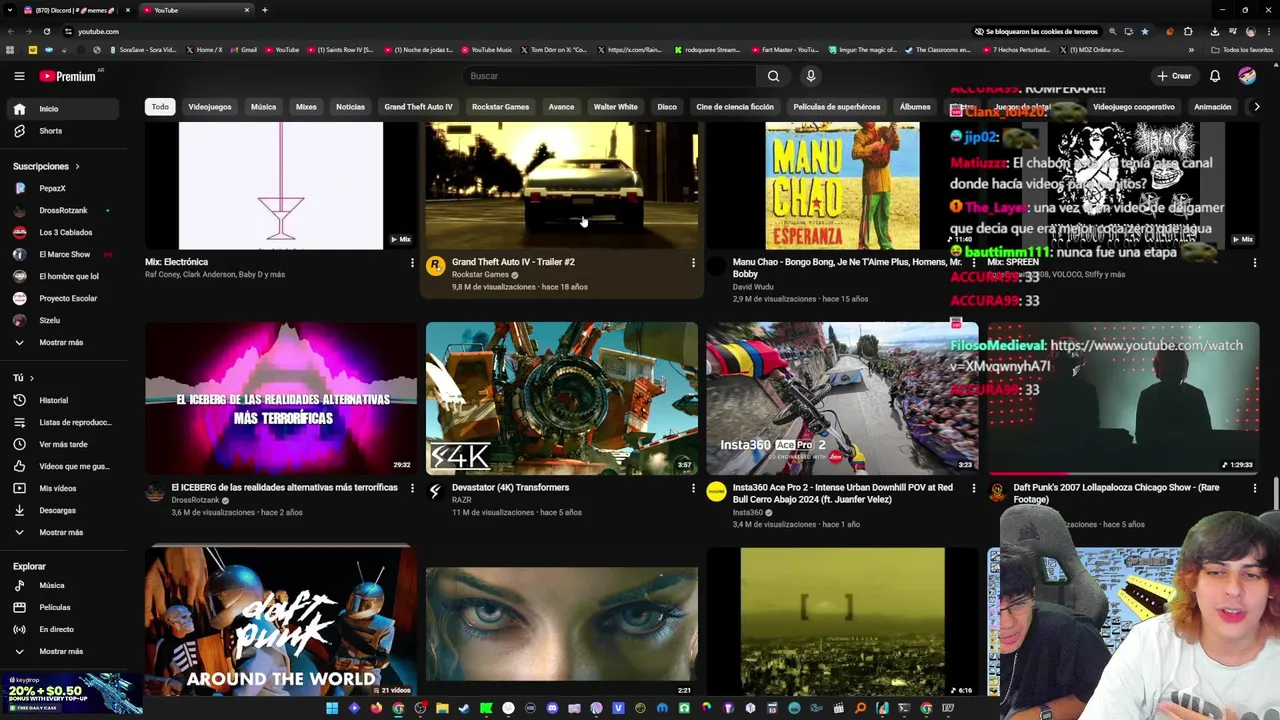Focus the Buscar search field

[610, 76]
